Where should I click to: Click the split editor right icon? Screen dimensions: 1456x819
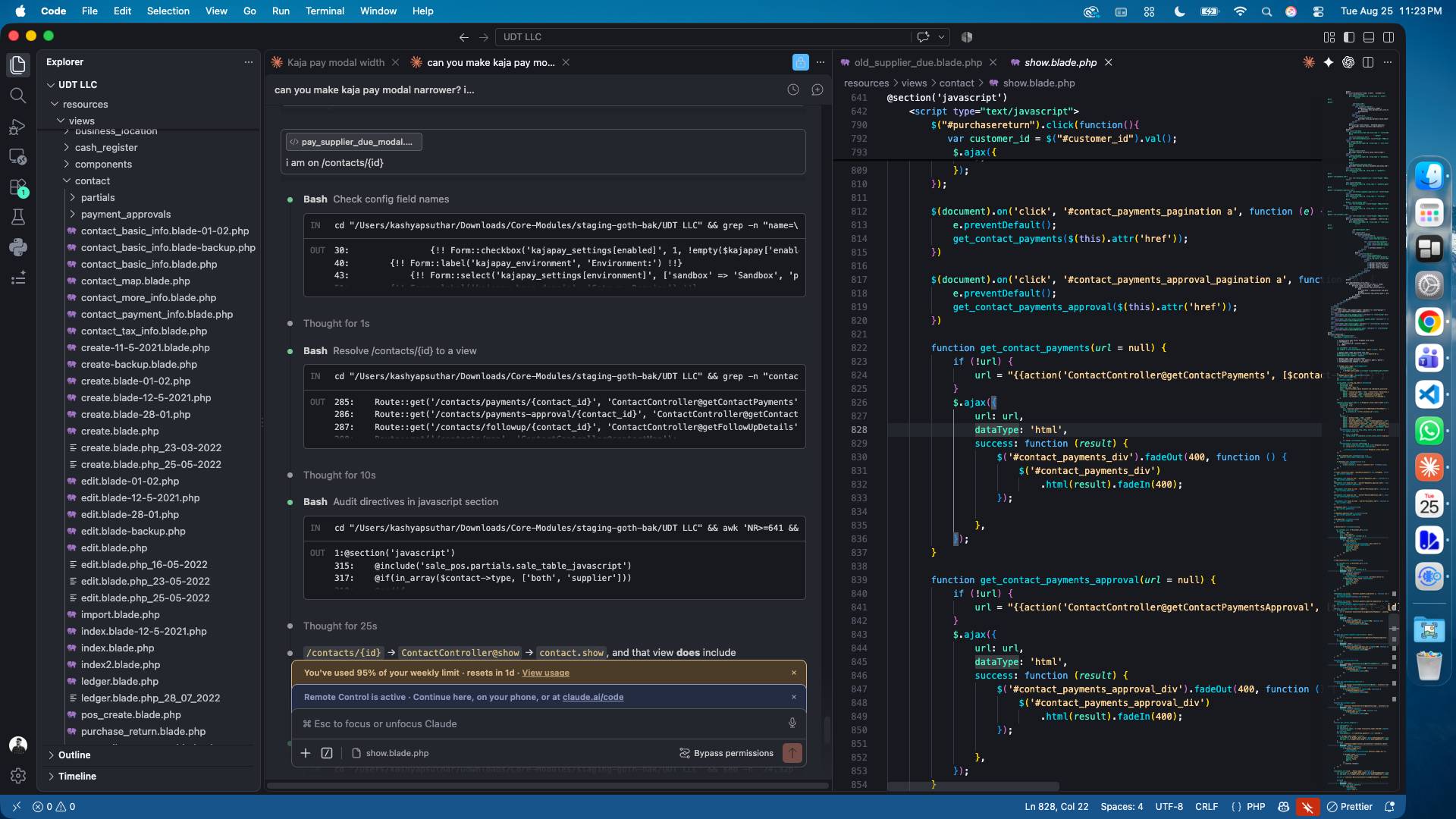click(1368, 62)
